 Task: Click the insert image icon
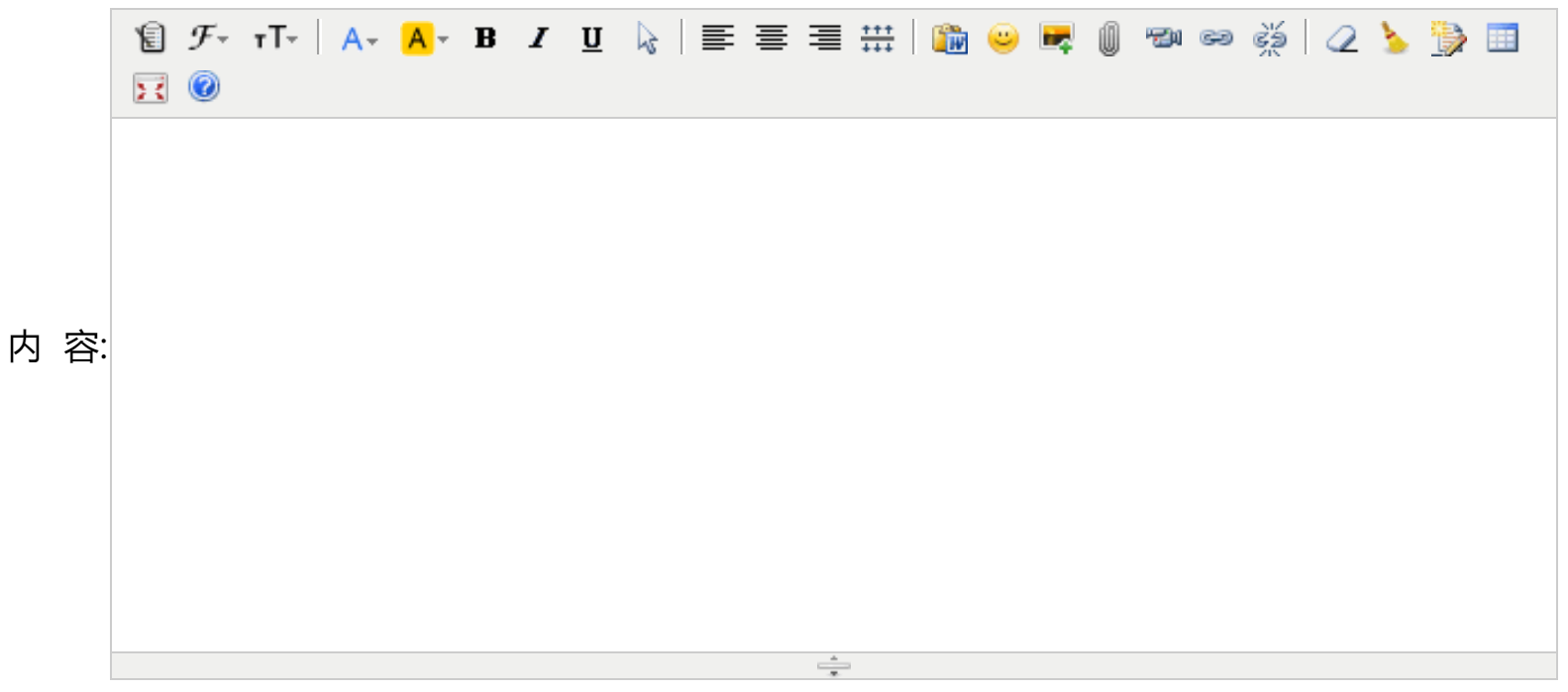click(x=1056, y=39)
